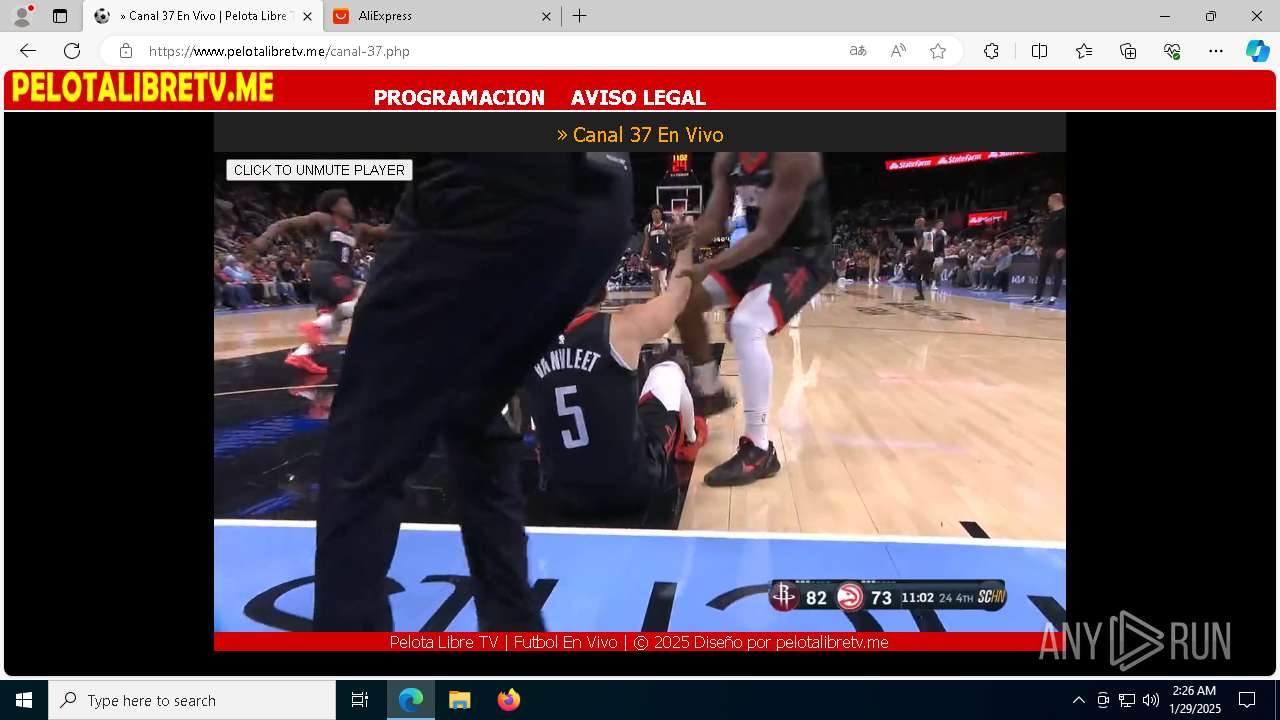
Task: Add this page to favorites
Action: pos(938,51)
